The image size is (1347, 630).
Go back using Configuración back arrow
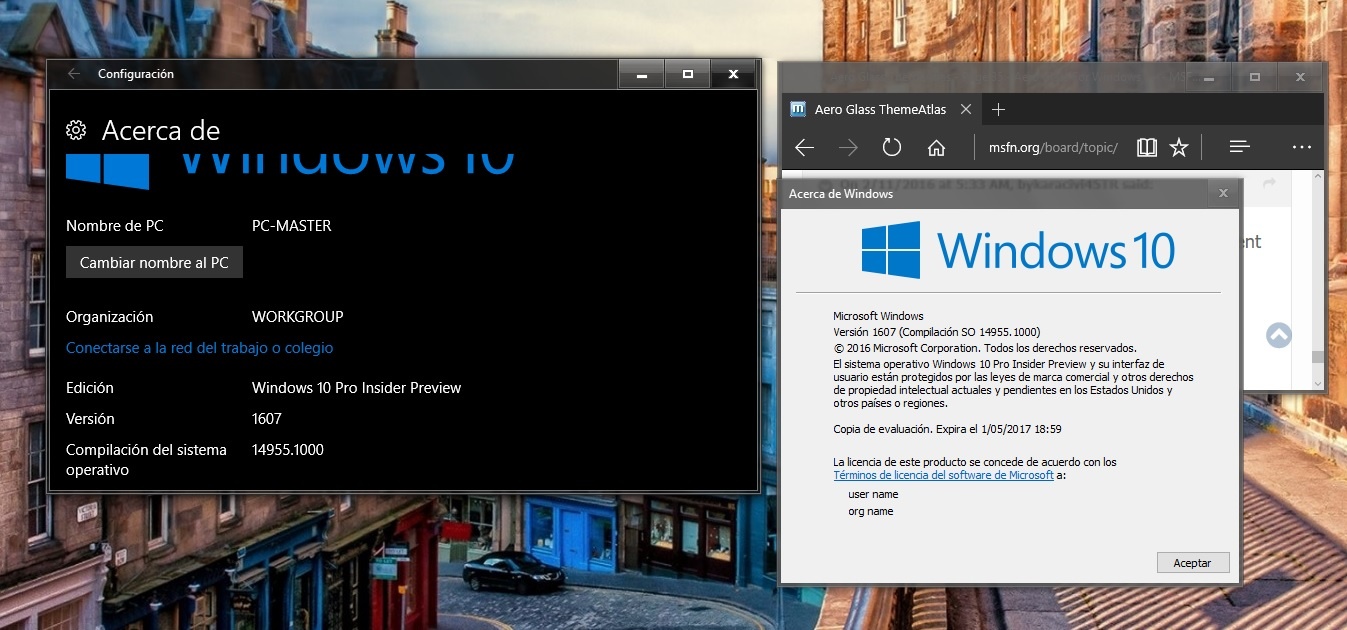point(73,74)
